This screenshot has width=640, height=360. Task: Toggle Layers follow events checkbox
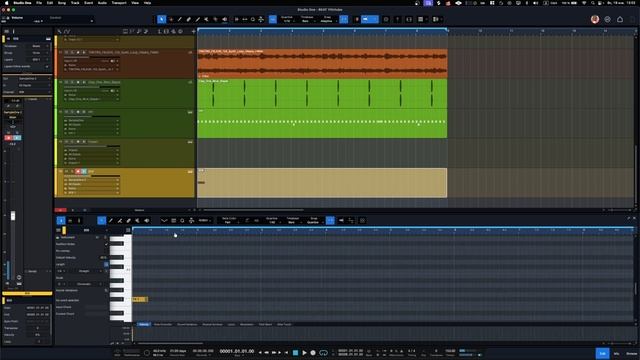pos(47,66)
